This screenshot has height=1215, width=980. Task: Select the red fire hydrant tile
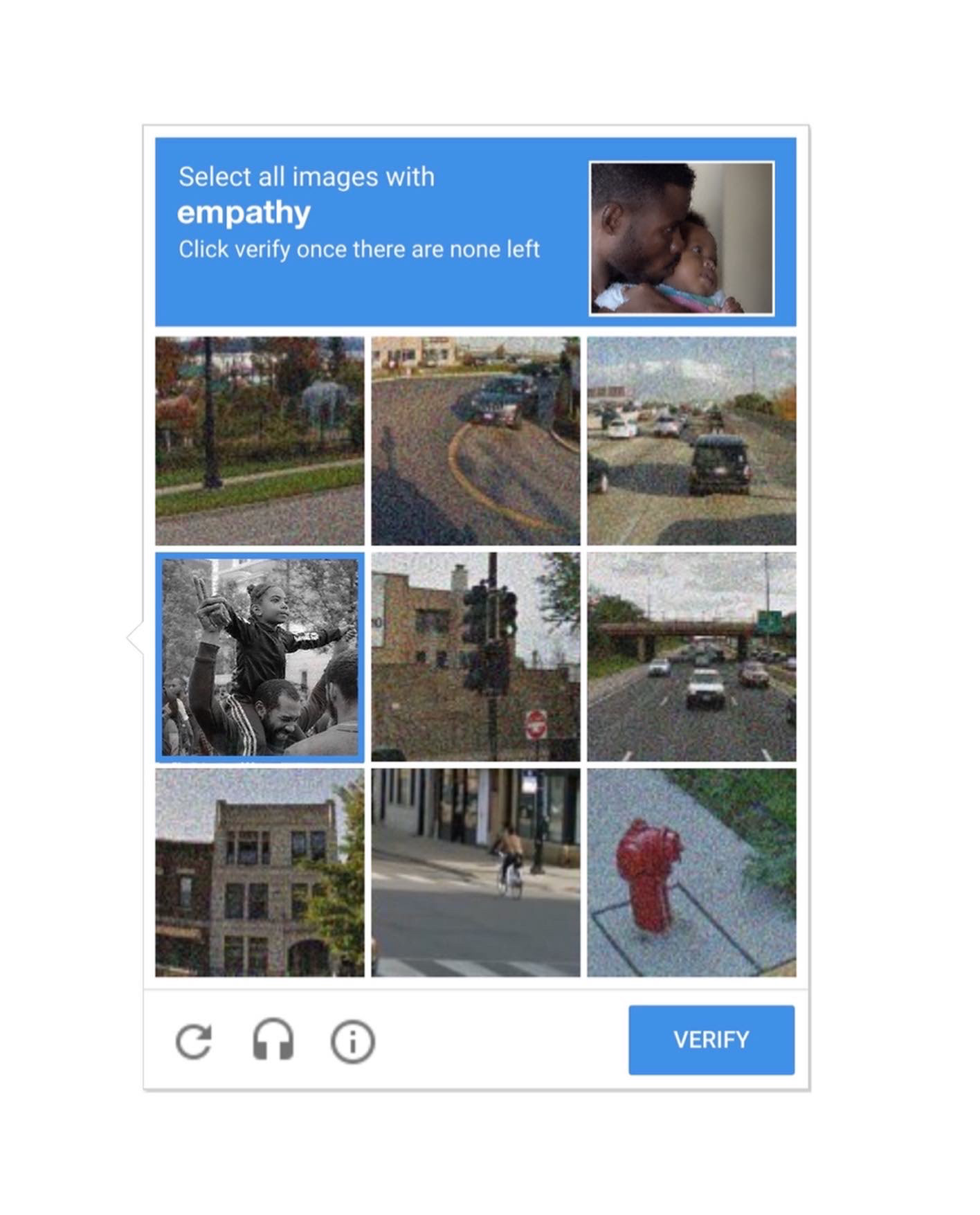(x=691, y=872)
